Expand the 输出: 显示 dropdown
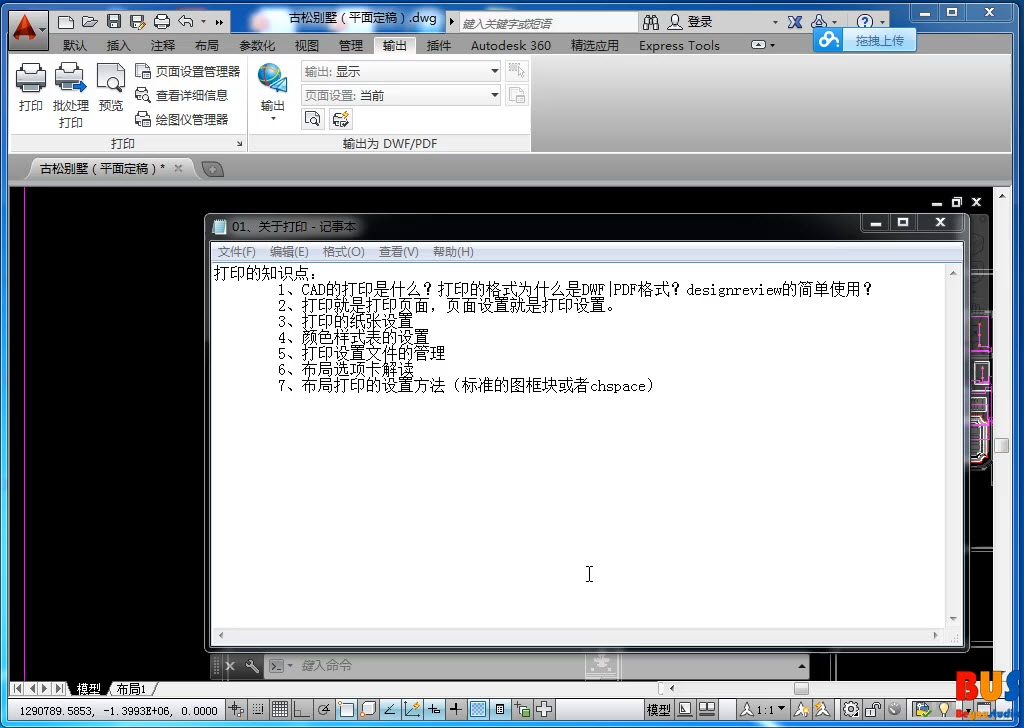The image size is (1024, 728). click(x=494, y=71)
